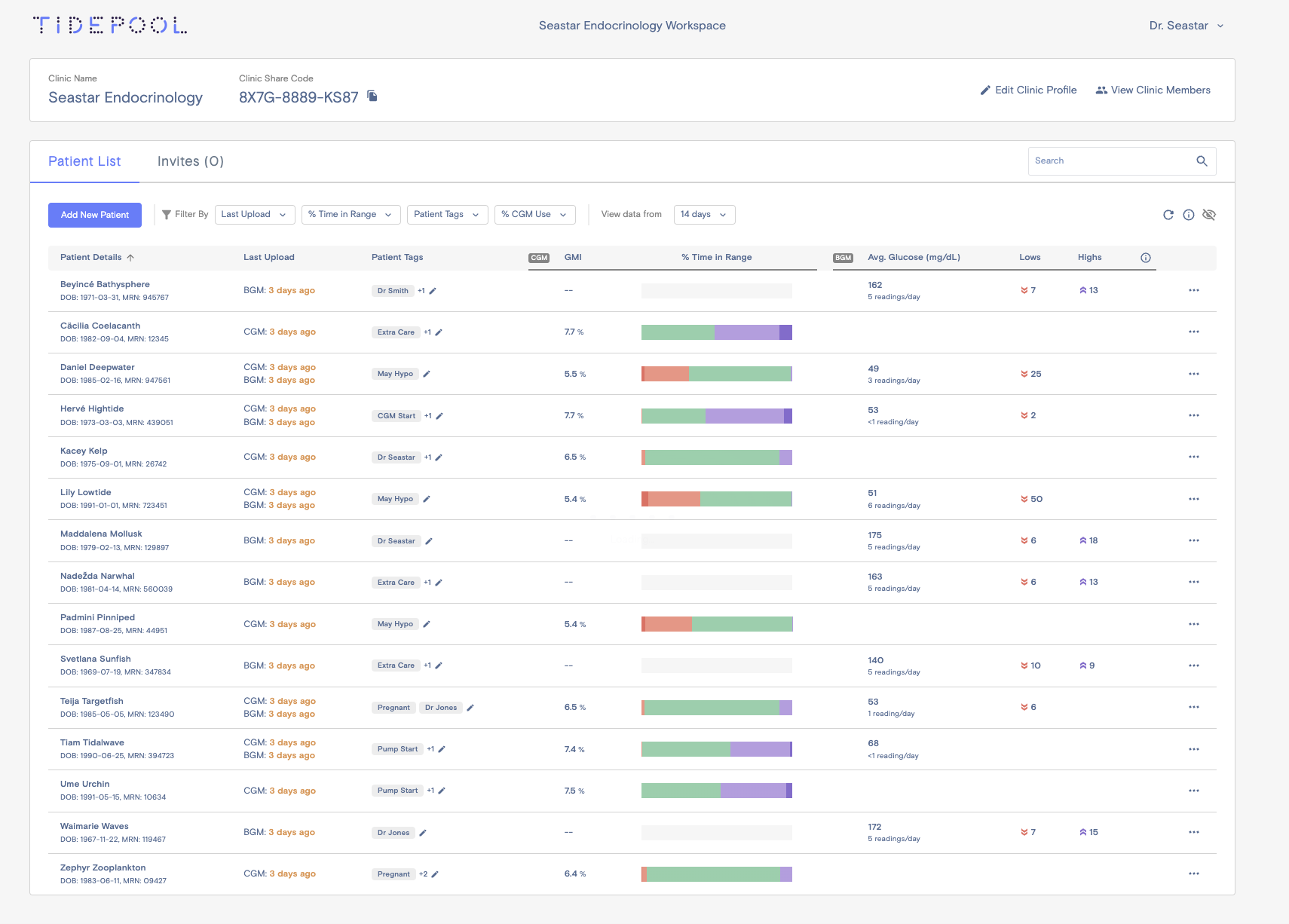This screenshot has width=1289, height=924.
Task: Select the Patient List tab
Action: tap(84, 161)
